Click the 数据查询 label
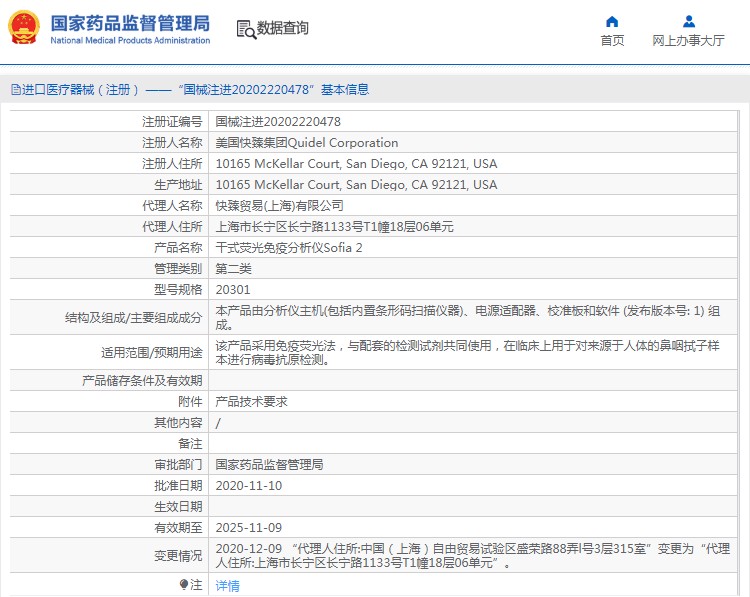Image resolution: width=750 pixels, height=597 pixels. (283, 28)
